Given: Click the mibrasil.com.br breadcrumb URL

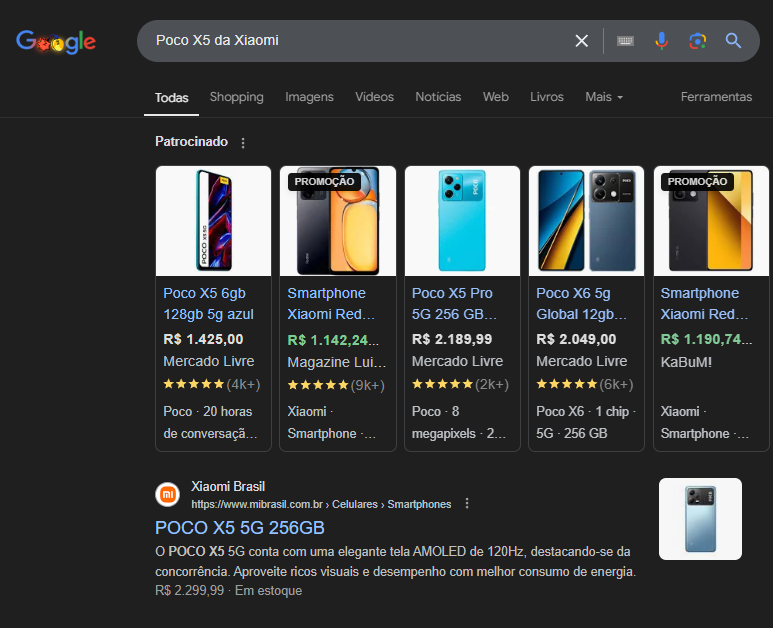Looking at the screenshot, I should click(321, 504).
